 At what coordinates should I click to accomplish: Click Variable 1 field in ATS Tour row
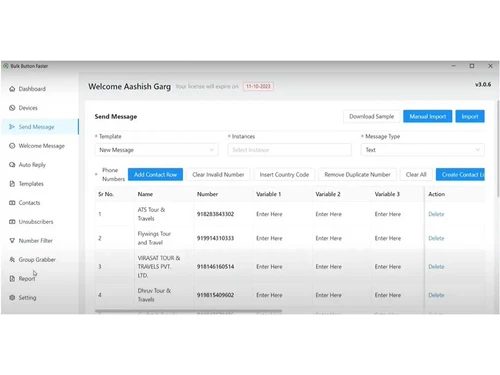click(x=269, y=214)
